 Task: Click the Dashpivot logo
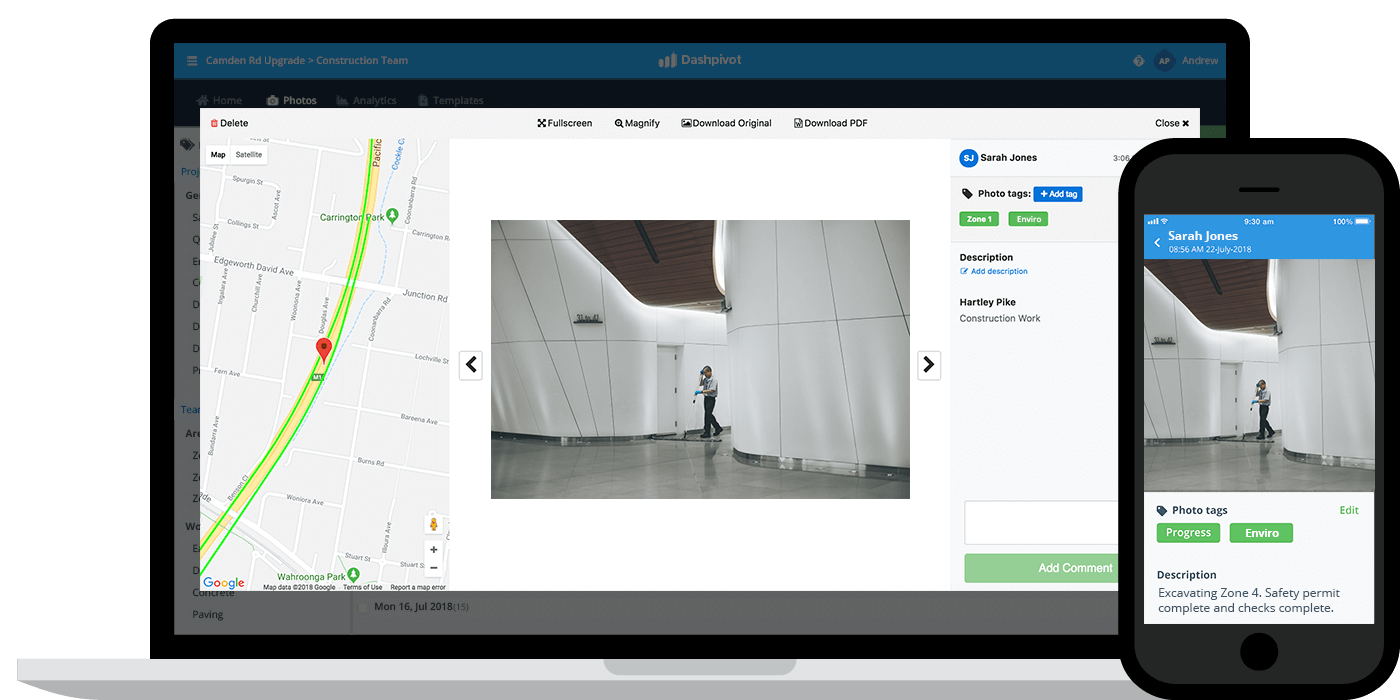(x=700, y=60)
